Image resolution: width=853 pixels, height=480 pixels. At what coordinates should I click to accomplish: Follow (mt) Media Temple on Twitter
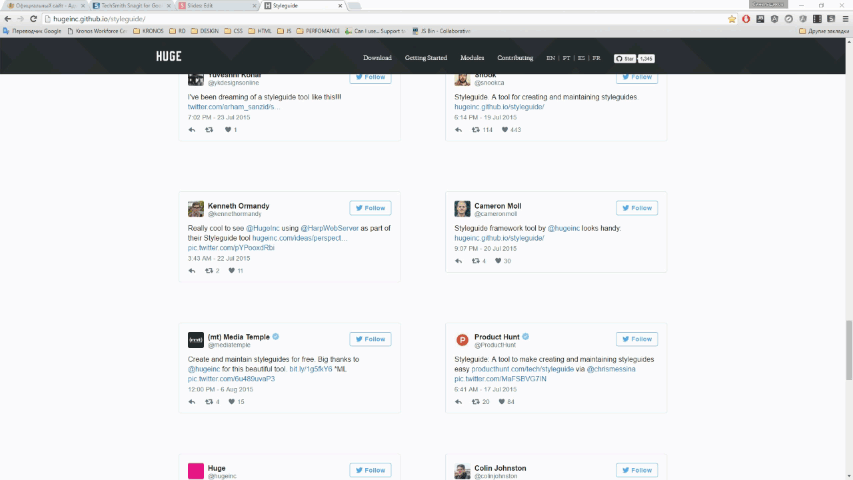pos(370,339)
